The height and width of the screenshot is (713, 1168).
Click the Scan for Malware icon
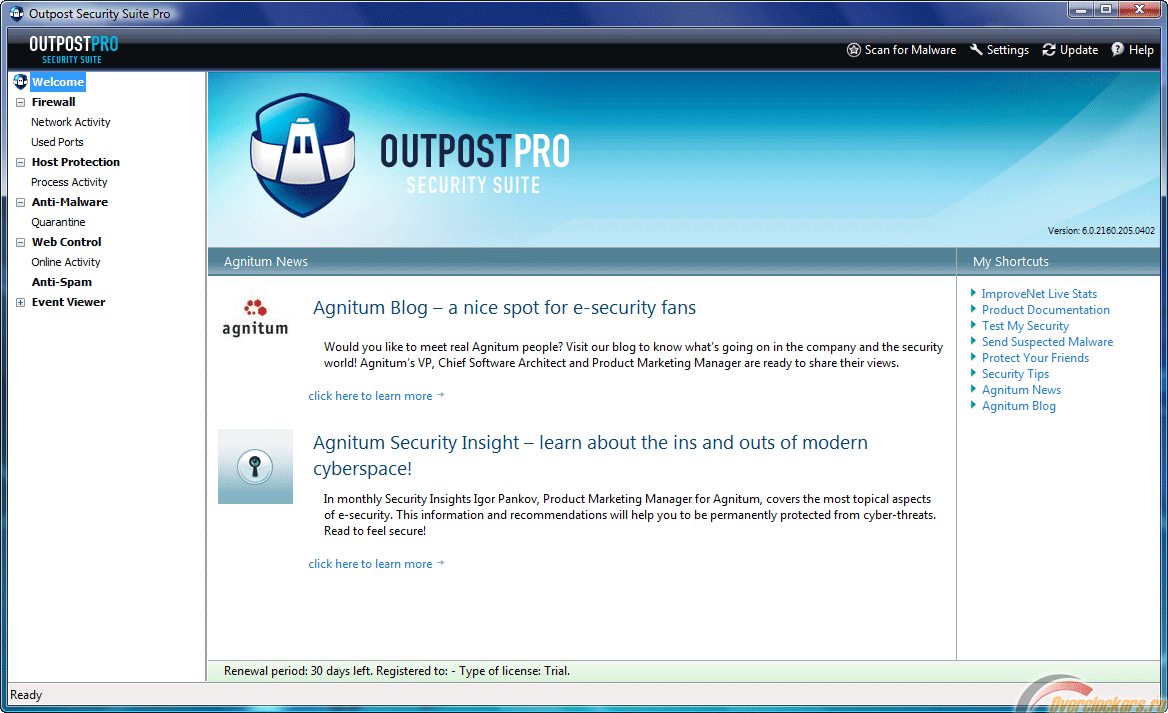tap(854, 50)
